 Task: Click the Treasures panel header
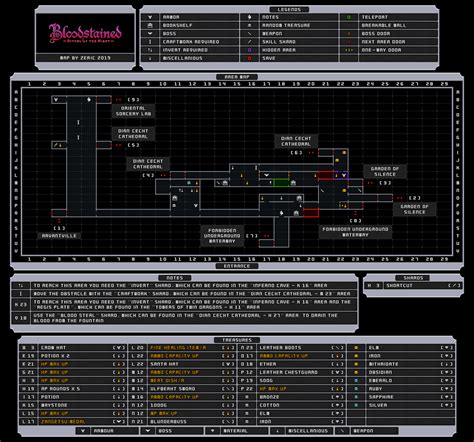point(237,340)
